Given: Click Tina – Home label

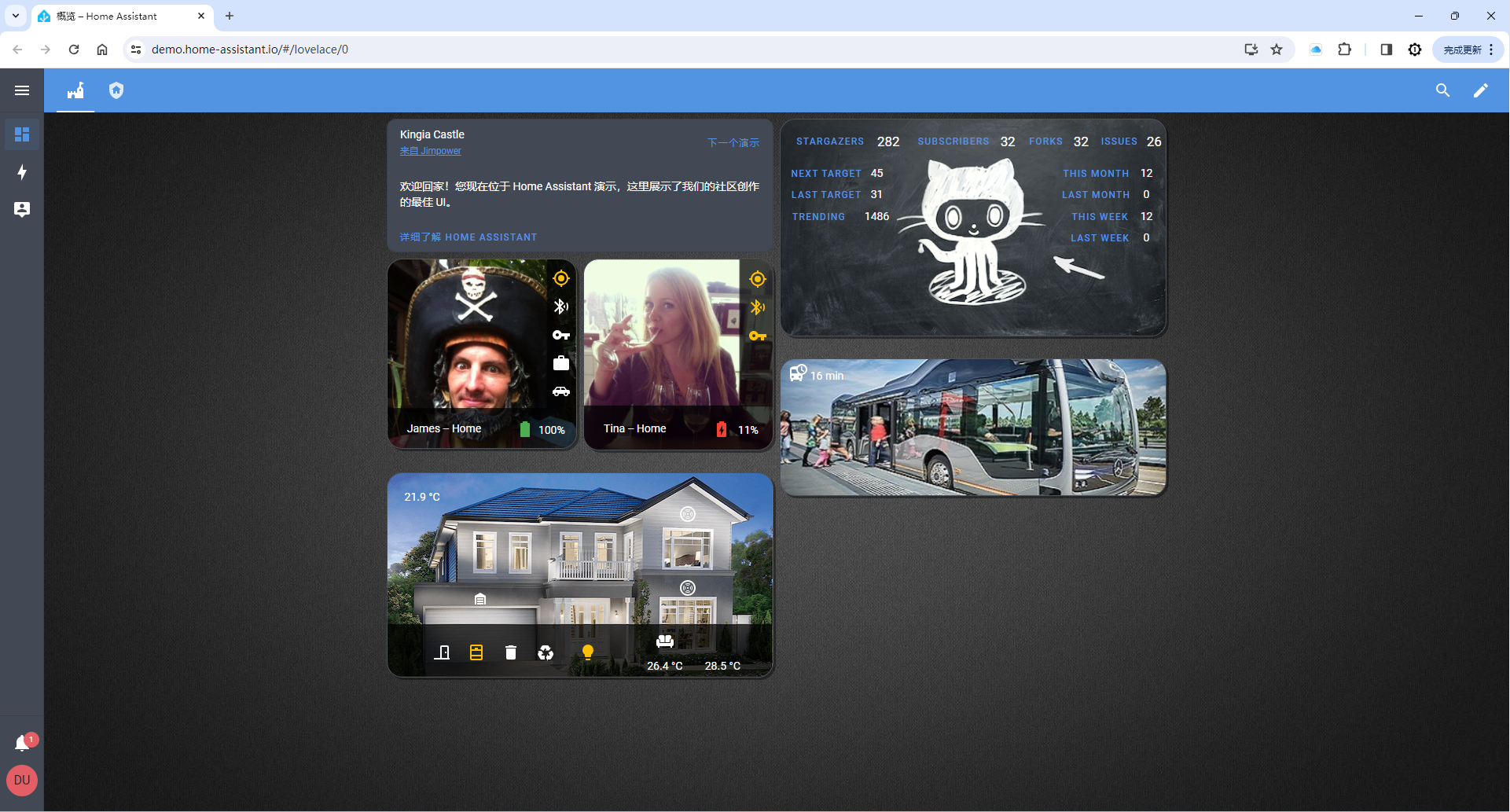Looking at the screenshot, I should 635,428.
